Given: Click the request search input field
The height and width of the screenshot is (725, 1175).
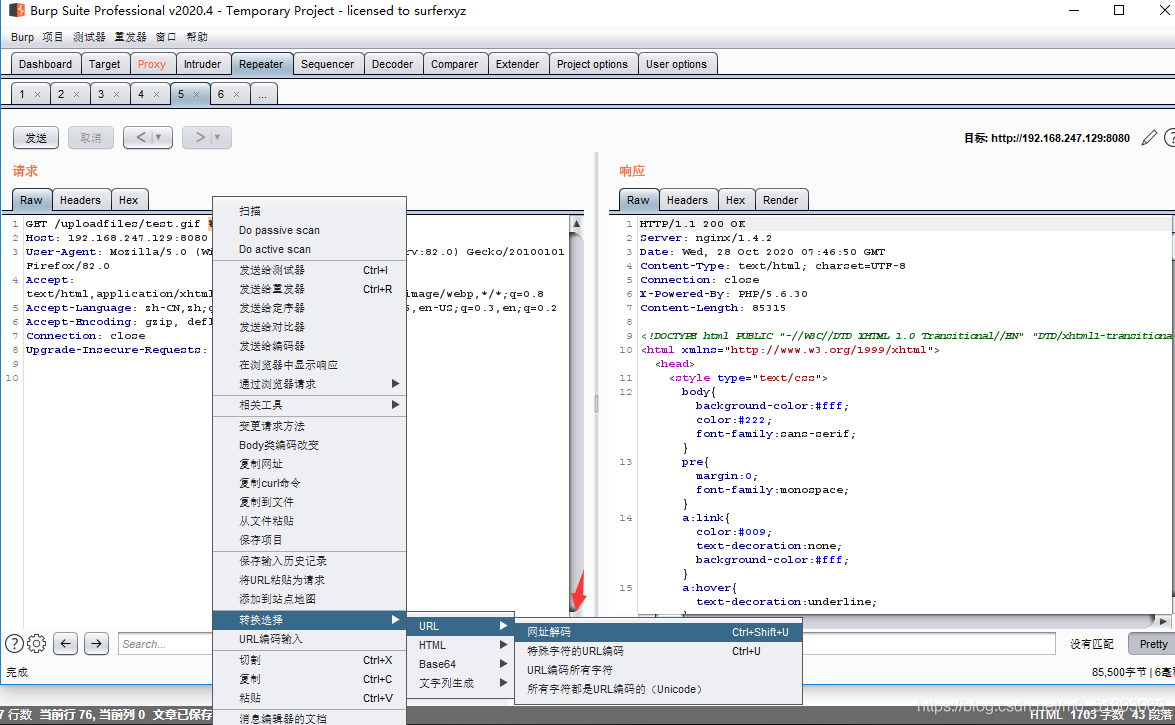Looking at the screenshot, I should pos(160,644).
